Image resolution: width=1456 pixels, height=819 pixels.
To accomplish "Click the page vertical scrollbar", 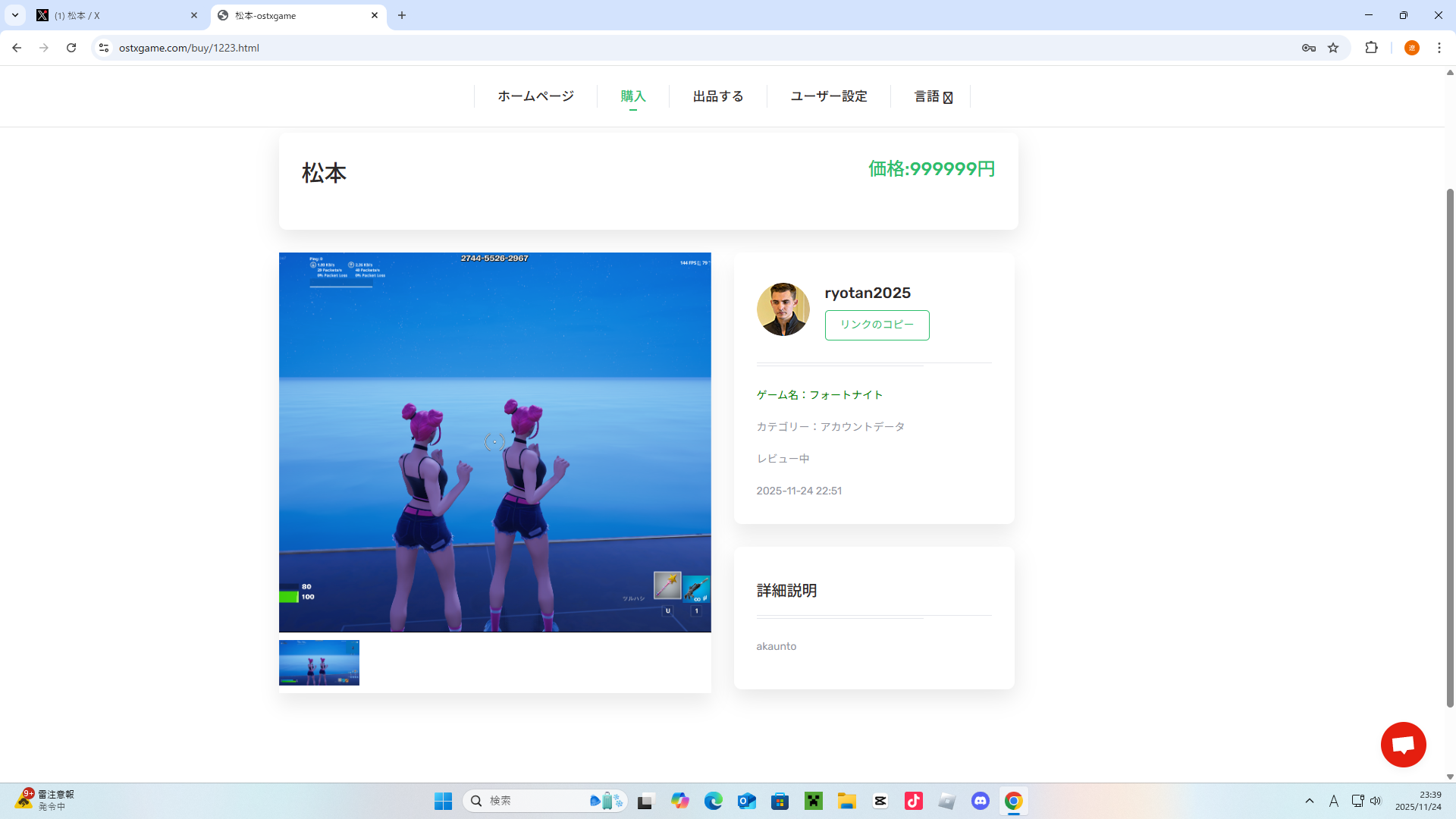I will point(1450,447).
